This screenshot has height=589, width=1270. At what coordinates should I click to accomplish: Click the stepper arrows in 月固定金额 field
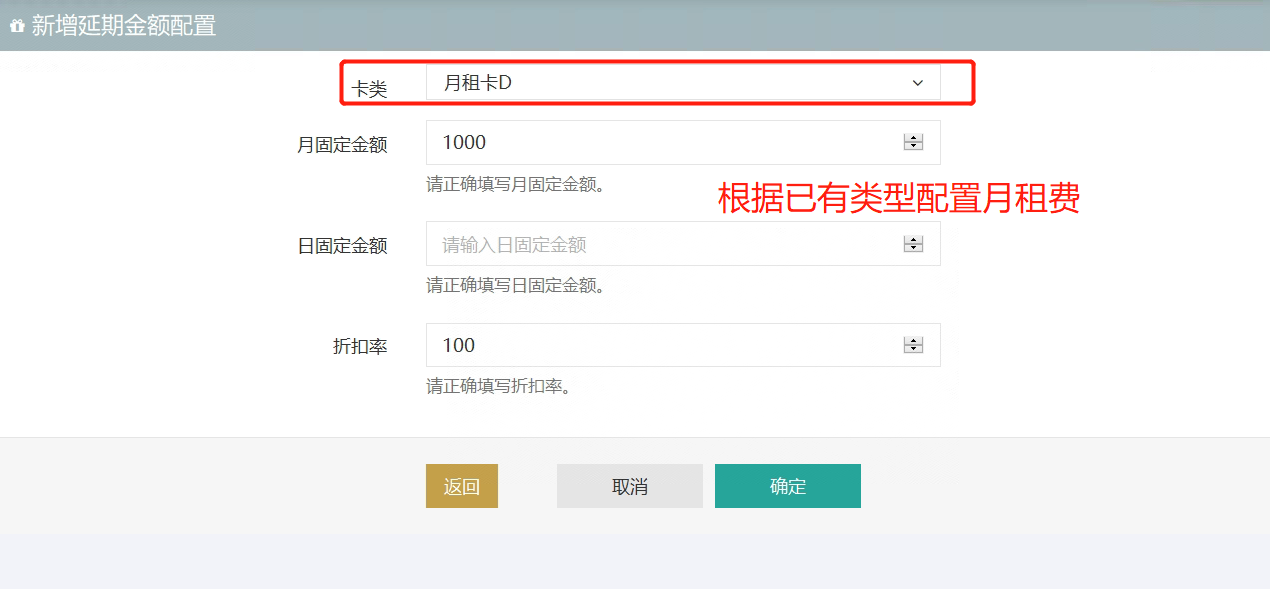[913, 142]
